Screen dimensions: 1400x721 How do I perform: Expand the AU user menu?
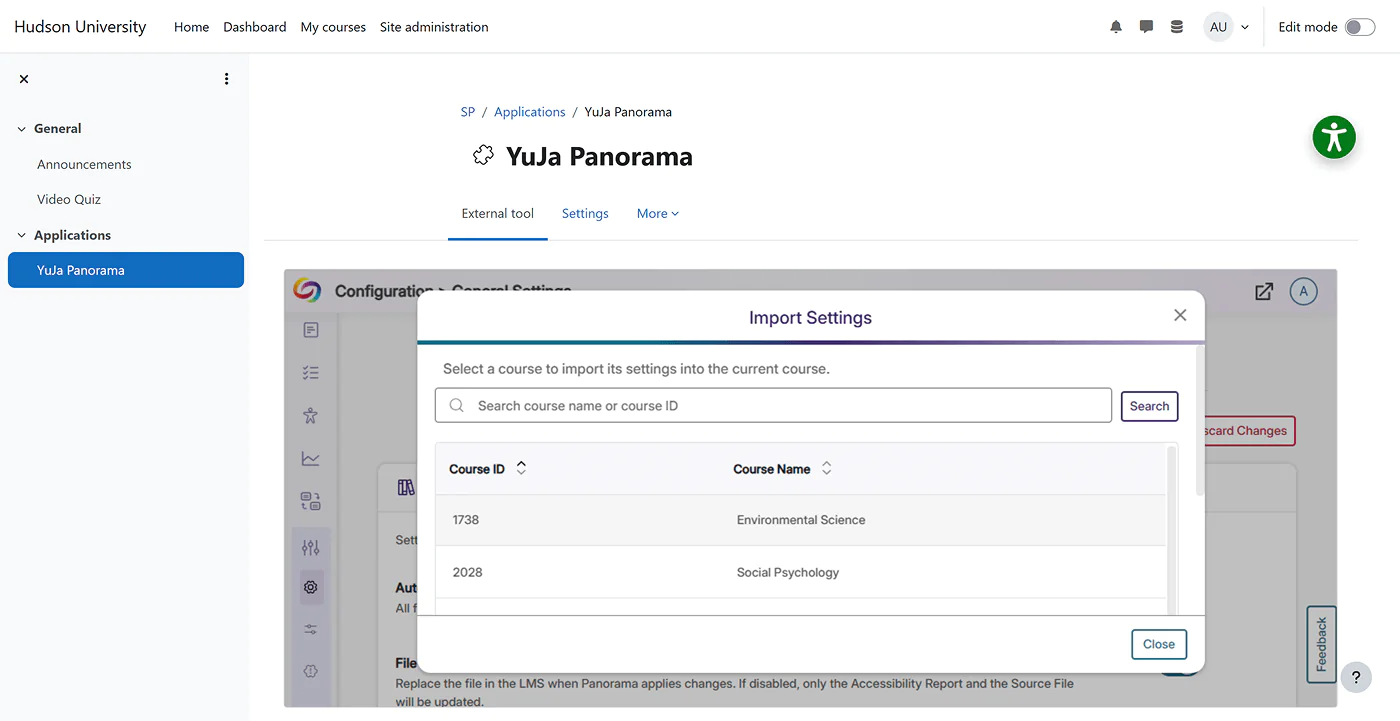pyautogui.click(x=1227, y=27)
